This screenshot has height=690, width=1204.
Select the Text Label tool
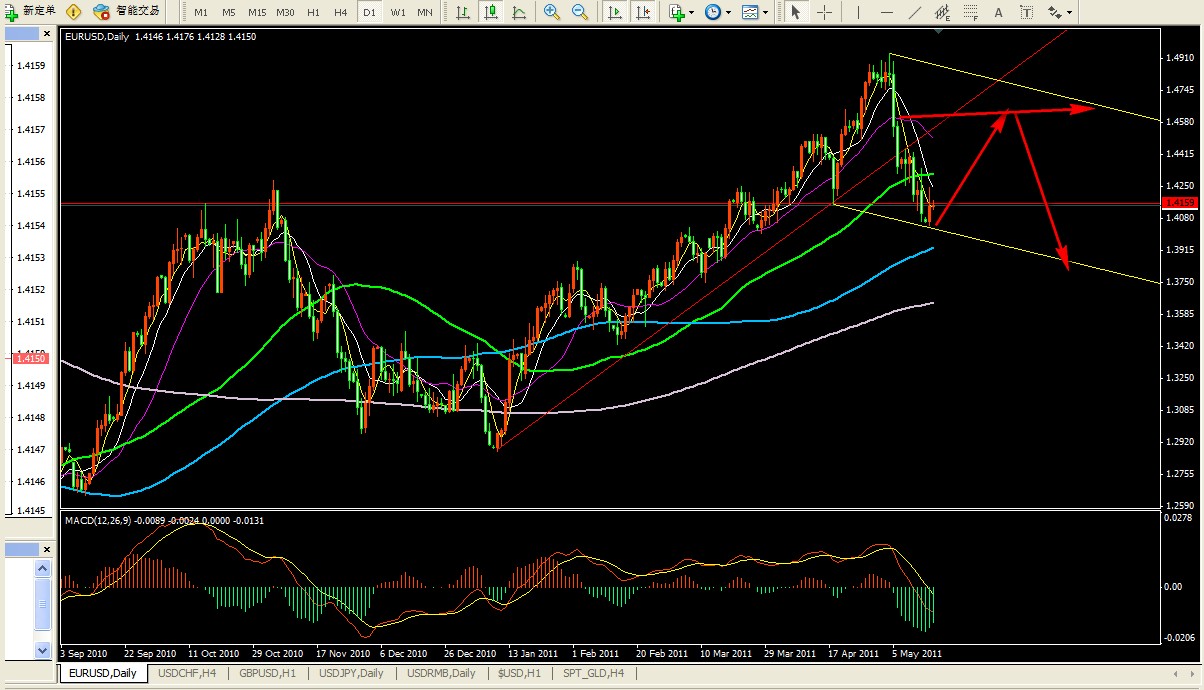pos(1026,12)
